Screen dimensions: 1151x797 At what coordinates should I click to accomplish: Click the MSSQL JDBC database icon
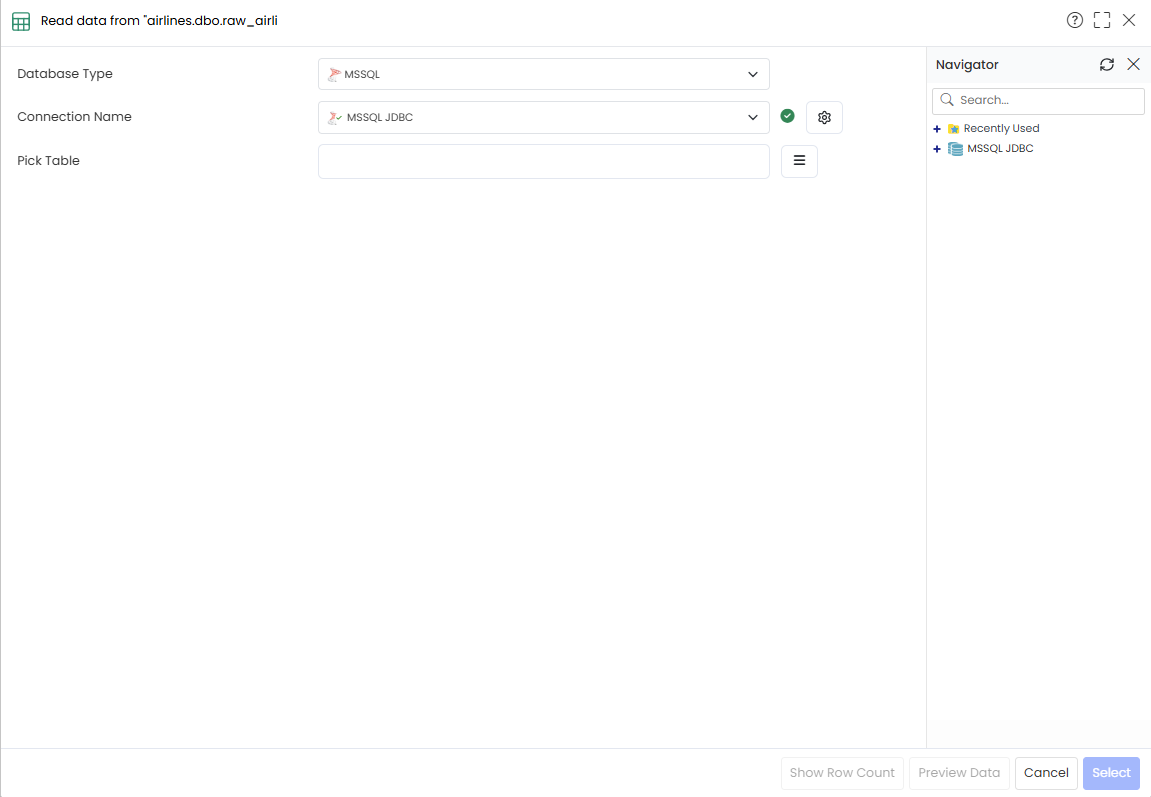pos(955,149)
